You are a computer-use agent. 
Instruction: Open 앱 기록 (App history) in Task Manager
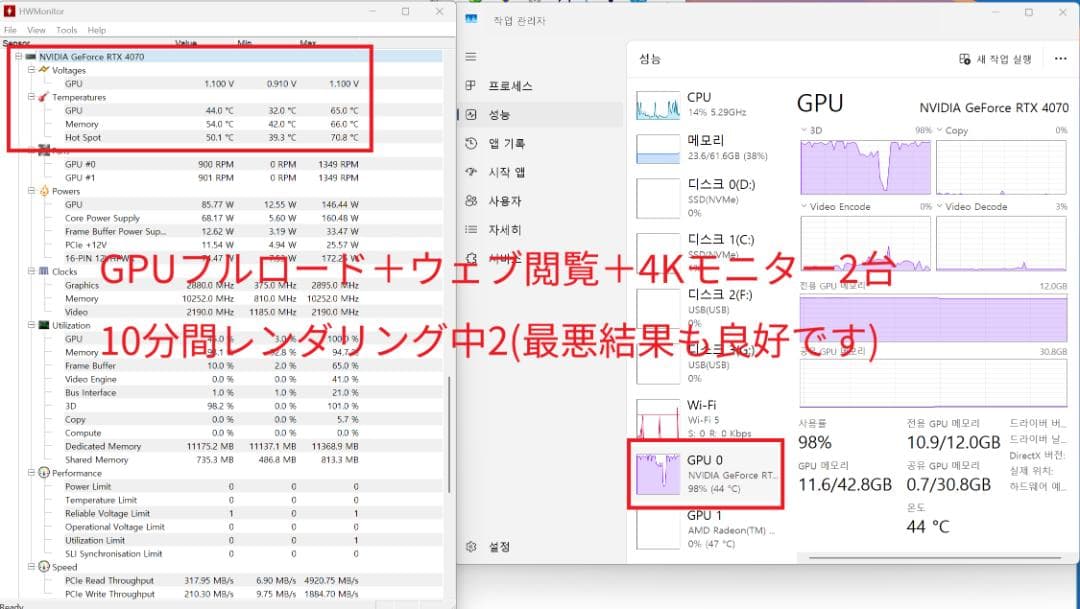tap(470, 143)
